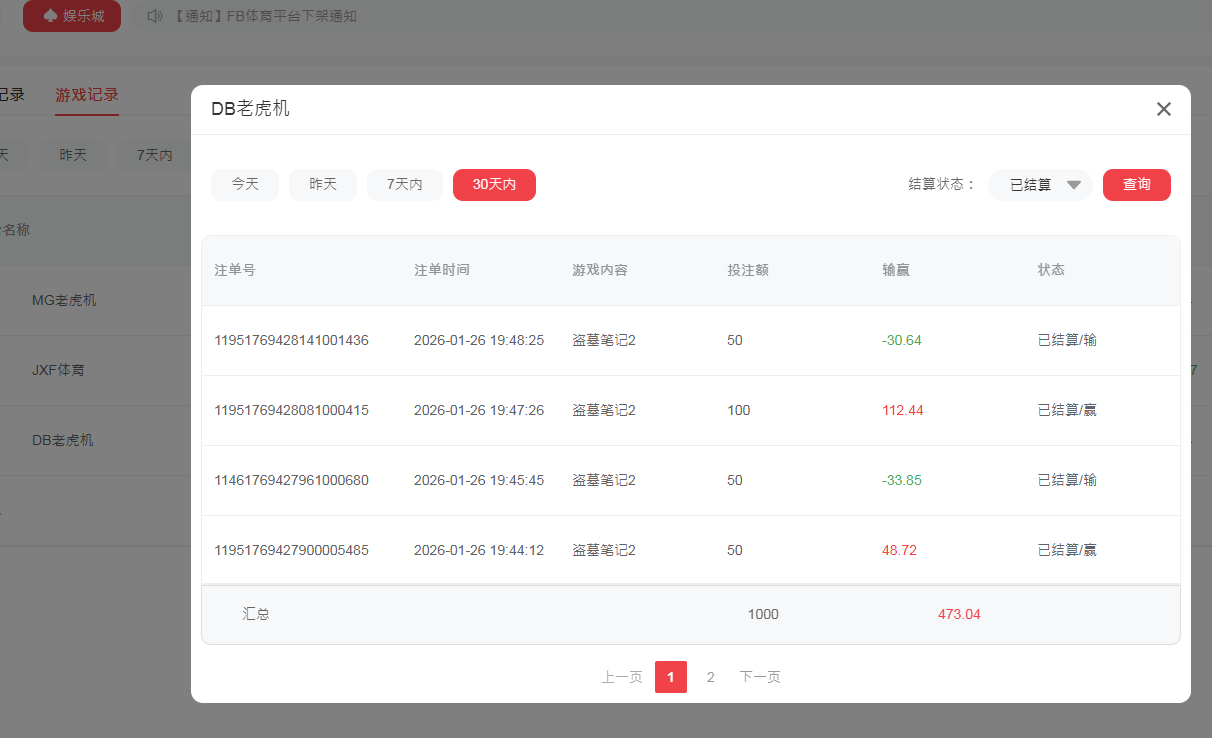This screenshot has height=738, width=1212.
Task: Click the 汇总 summary row in the table
Action: (x=256, y=614)
